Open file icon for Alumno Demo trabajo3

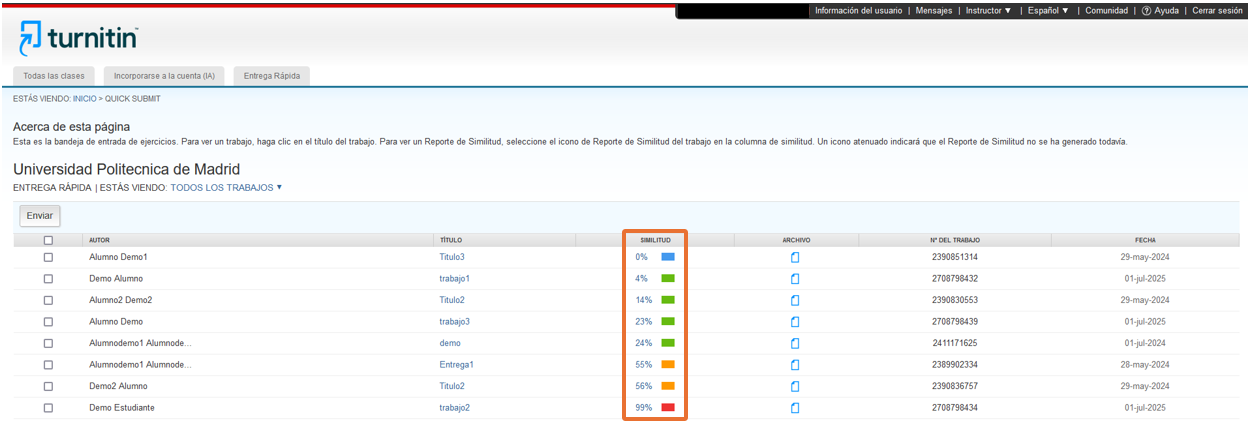coord(795,322)
